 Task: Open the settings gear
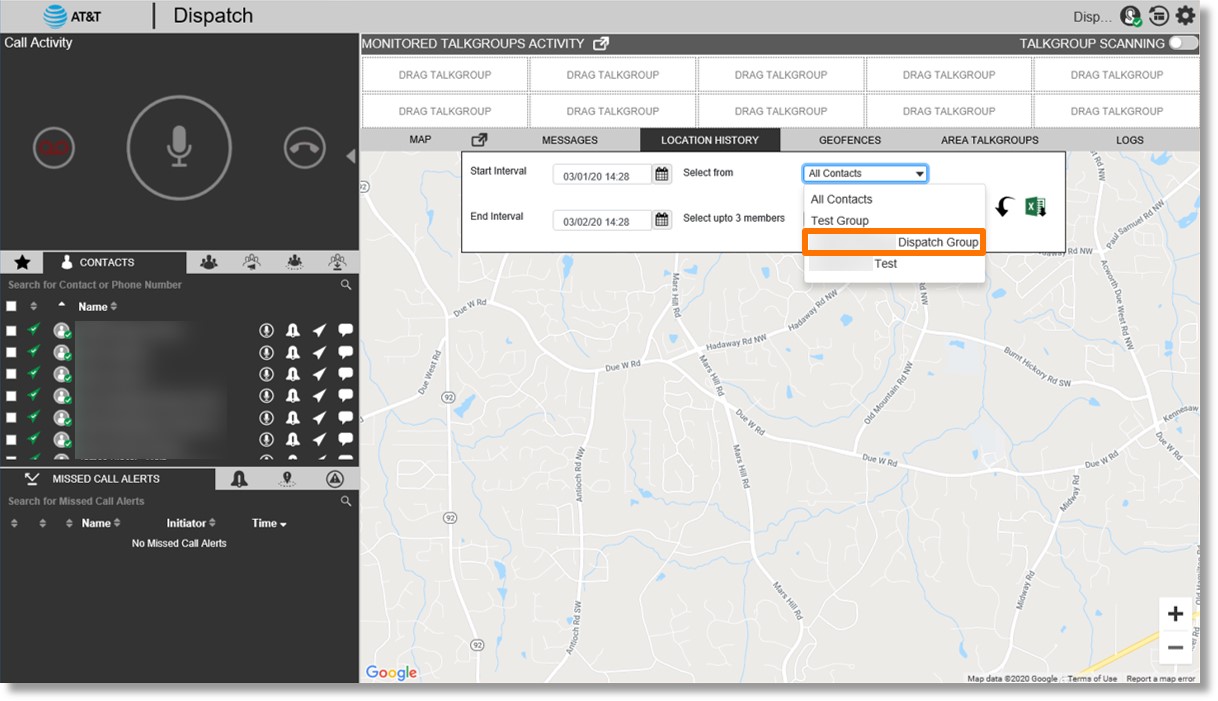(x=1186, y=16)
